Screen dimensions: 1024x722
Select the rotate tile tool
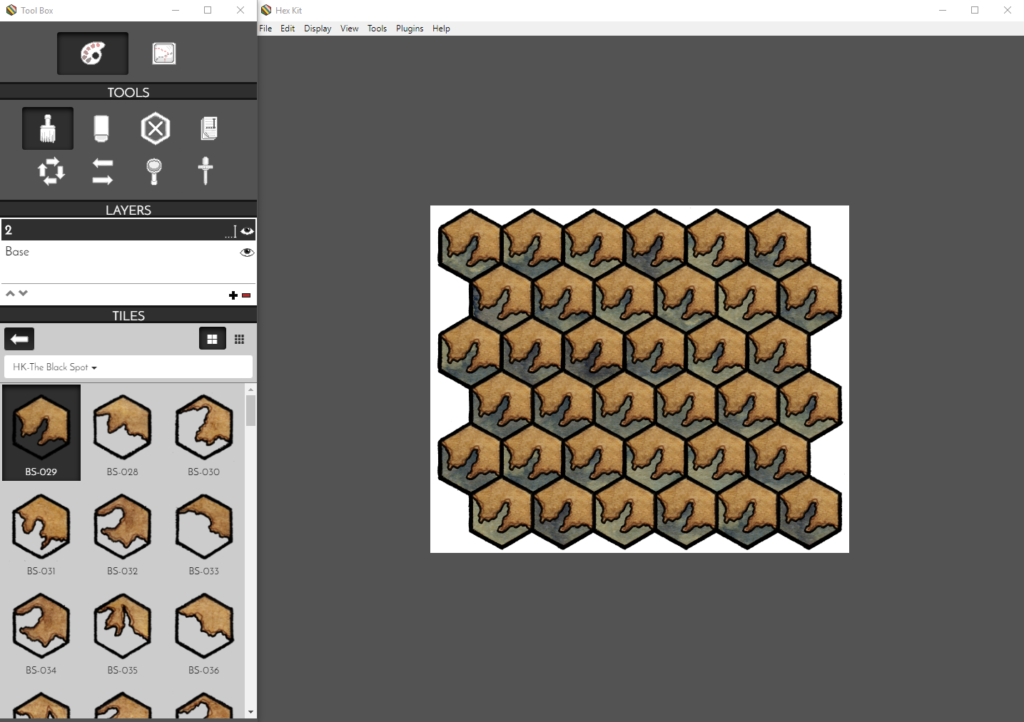[51, 171]
